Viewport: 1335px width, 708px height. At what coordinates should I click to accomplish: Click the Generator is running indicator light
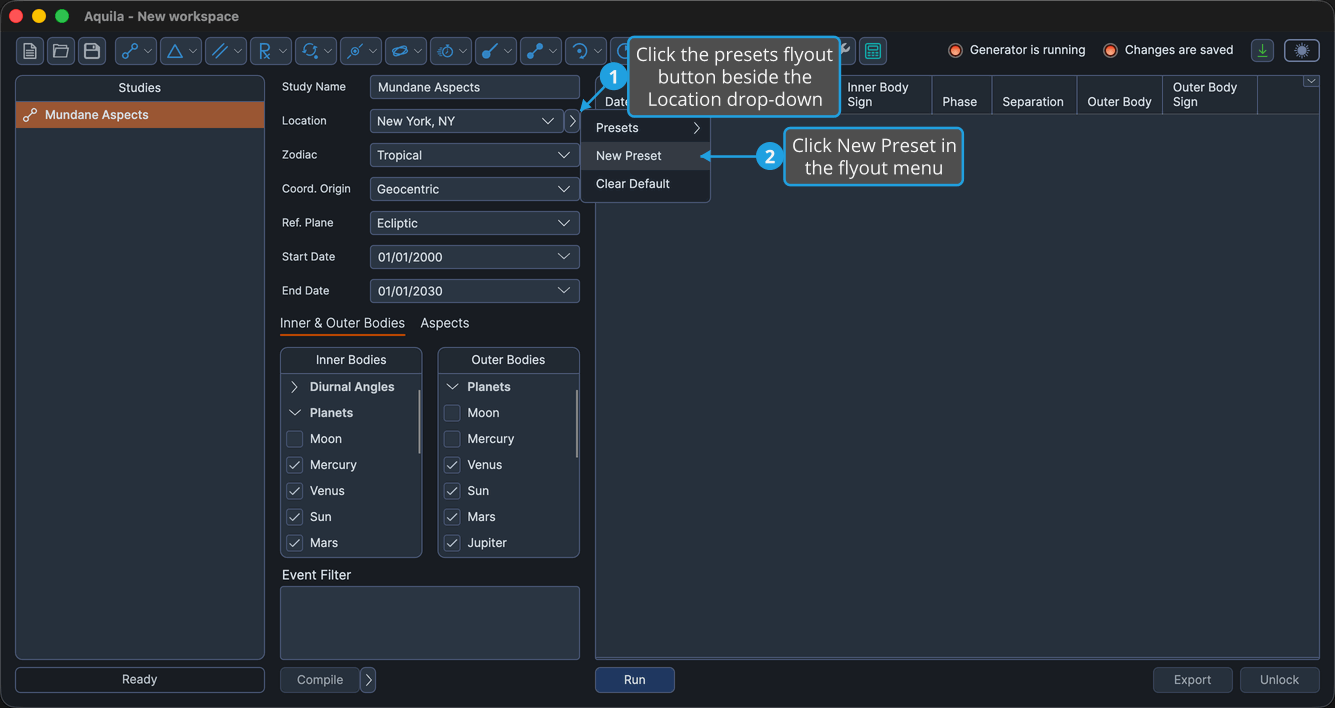pyautogui.click(x=955, y=50)
